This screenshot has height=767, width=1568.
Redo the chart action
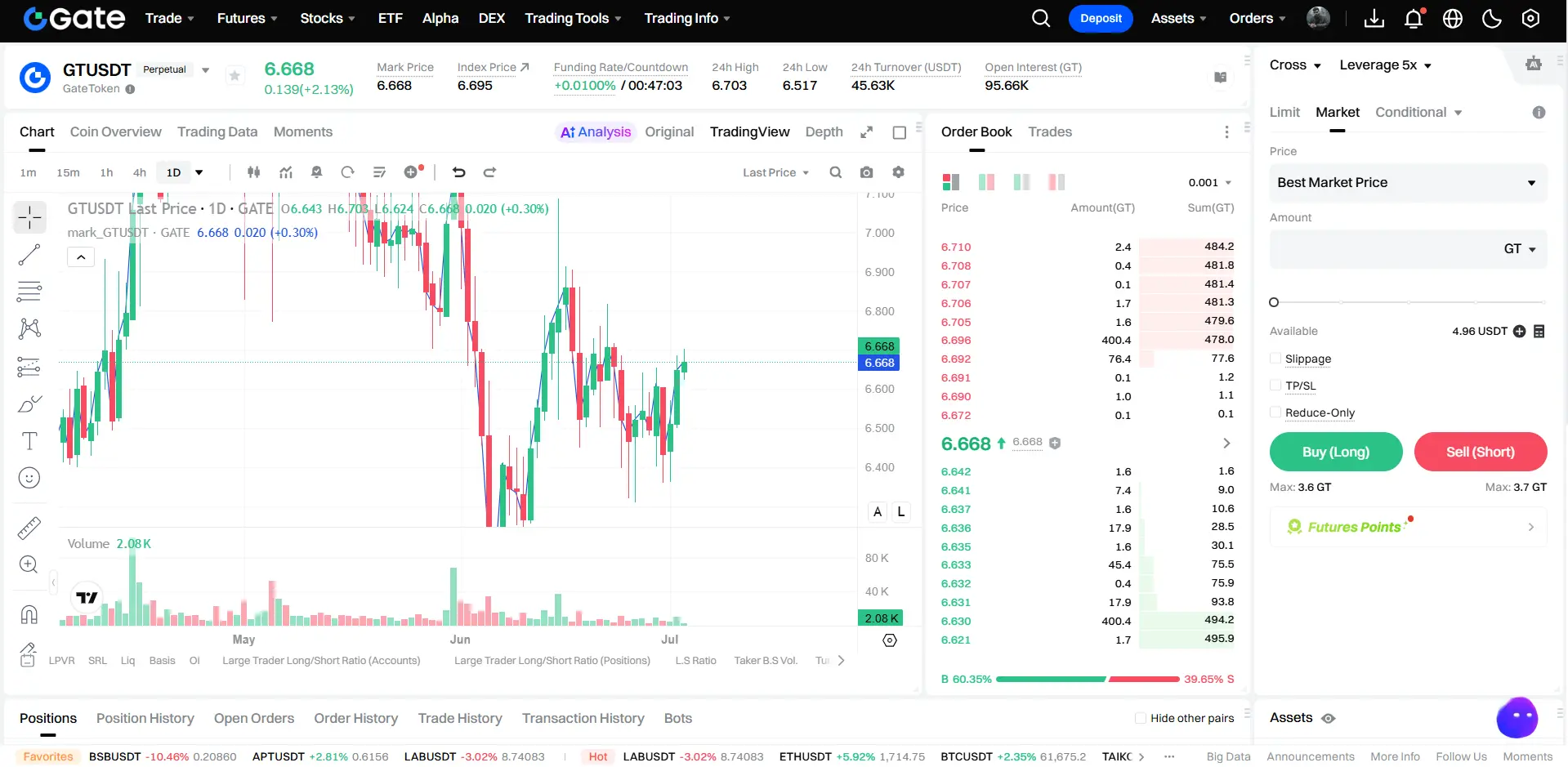click(x=490, y=172)
